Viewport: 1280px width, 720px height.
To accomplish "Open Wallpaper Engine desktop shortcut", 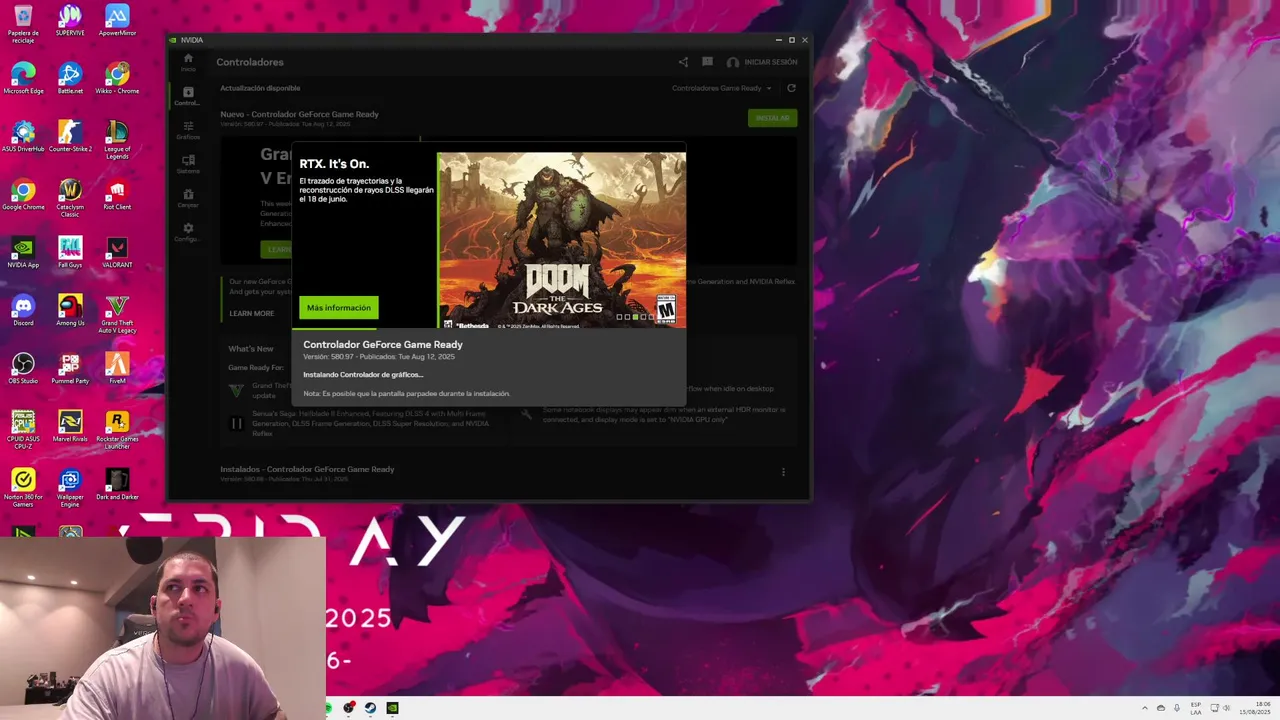I will [x=70, y=488].
